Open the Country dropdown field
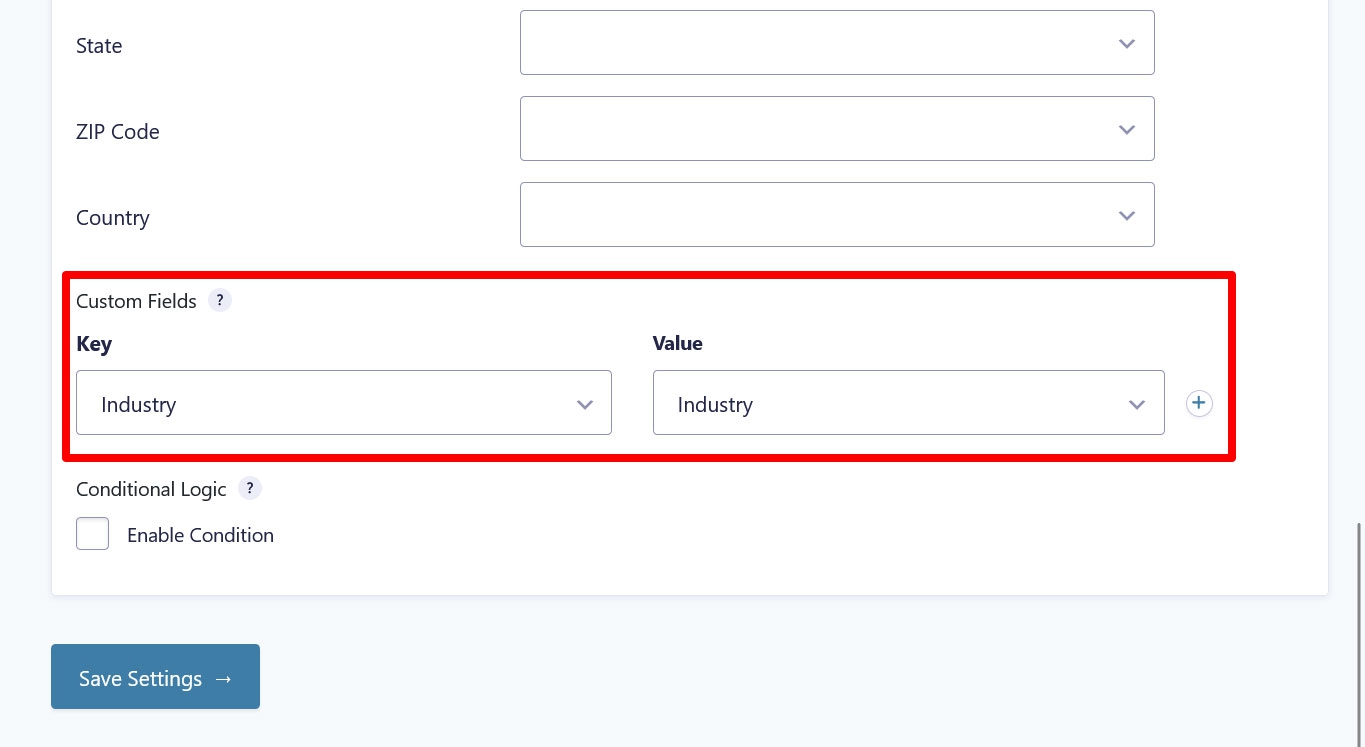The width and height of the screenshot is (1365, 747). coord(837,214)
